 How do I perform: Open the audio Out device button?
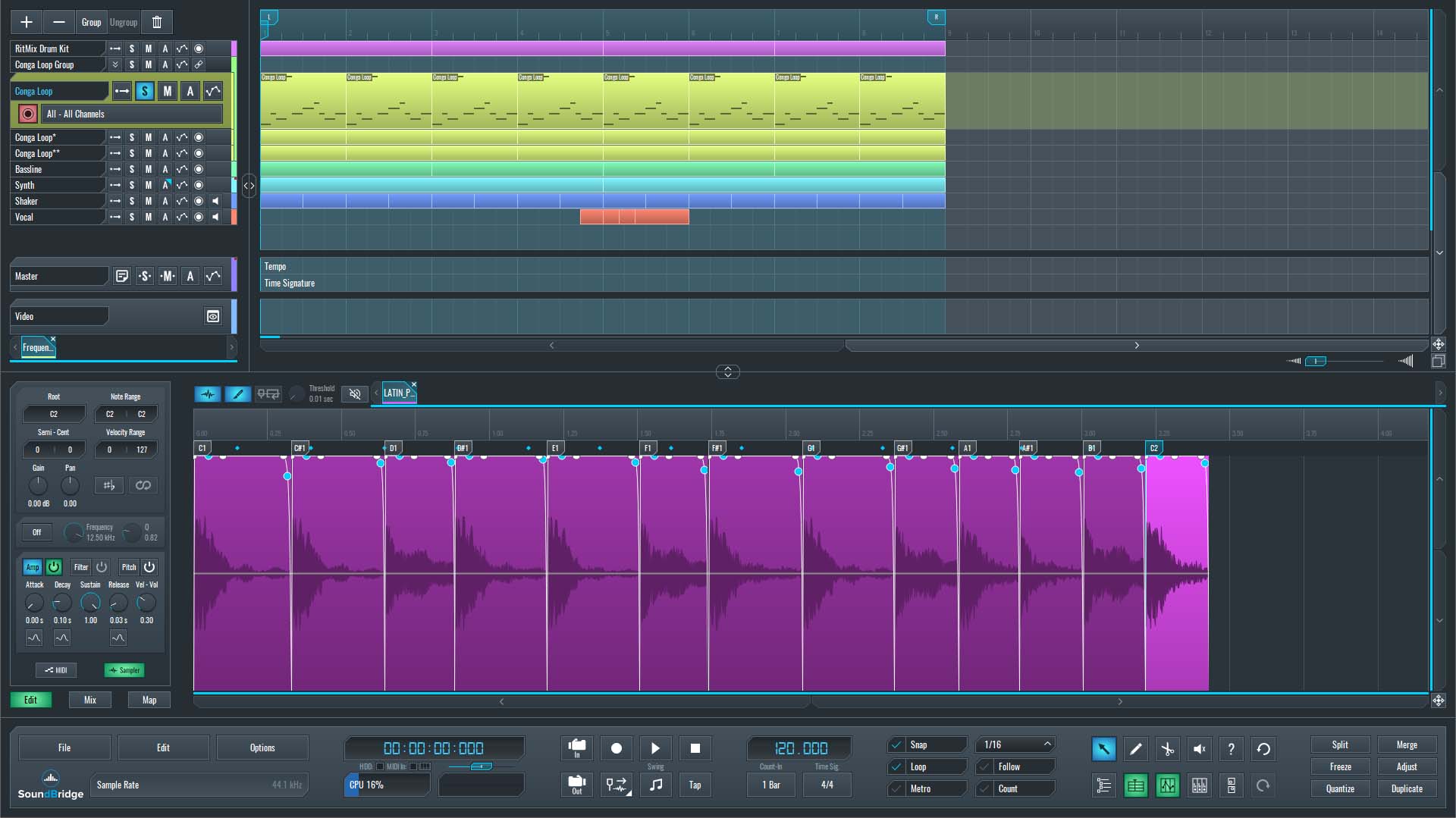[576, 785]
